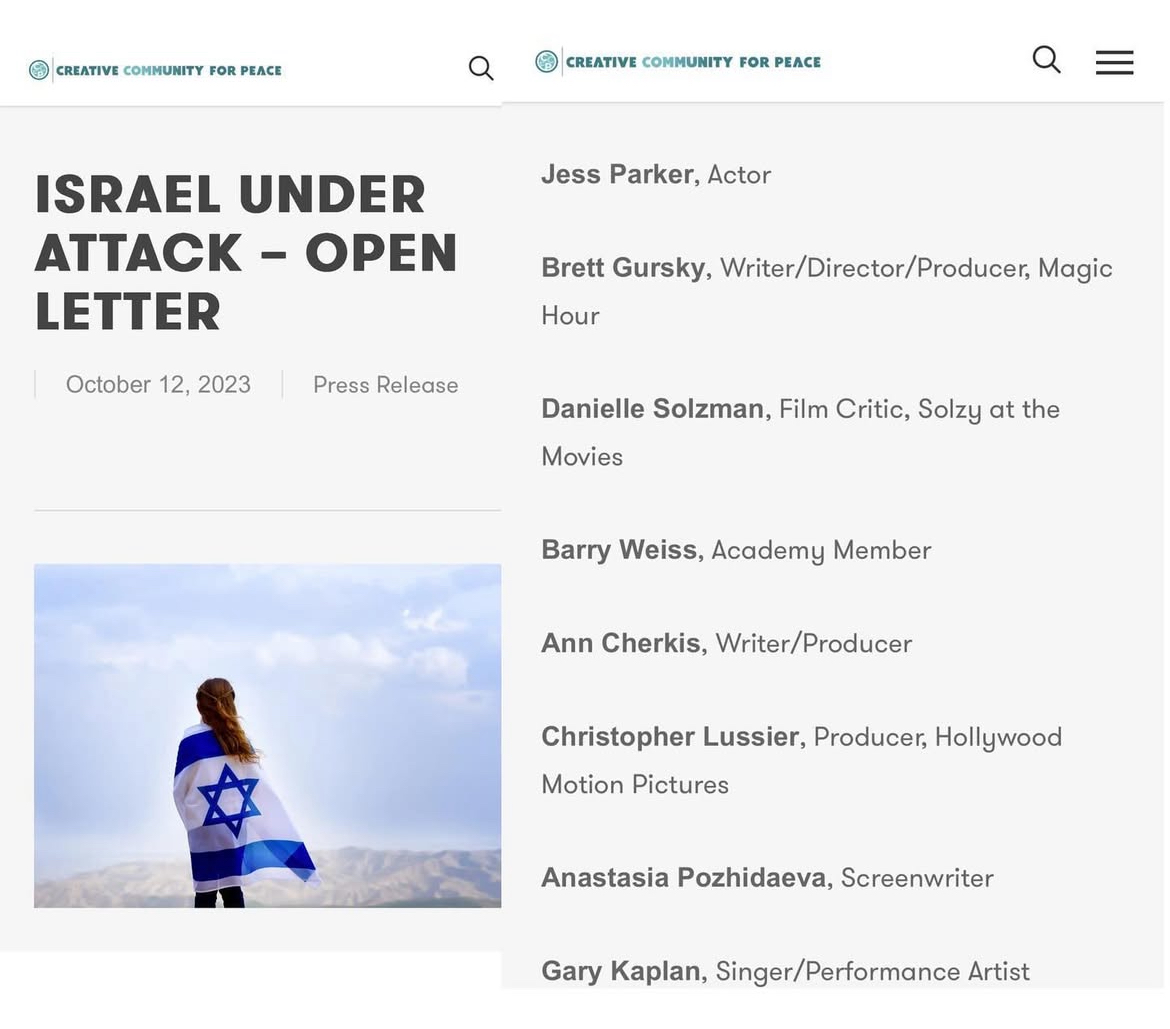The height and width of the screenshot is (1029, 1170).
Task: Click Solzy at the Movies text
Action: [801, 432]
